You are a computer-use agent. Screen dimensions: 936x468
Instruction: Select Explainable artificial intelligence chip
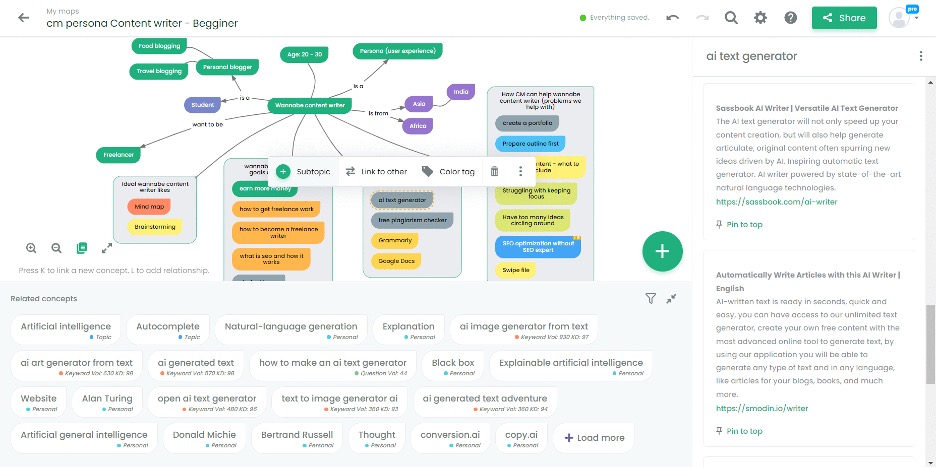tap(571, 366)
